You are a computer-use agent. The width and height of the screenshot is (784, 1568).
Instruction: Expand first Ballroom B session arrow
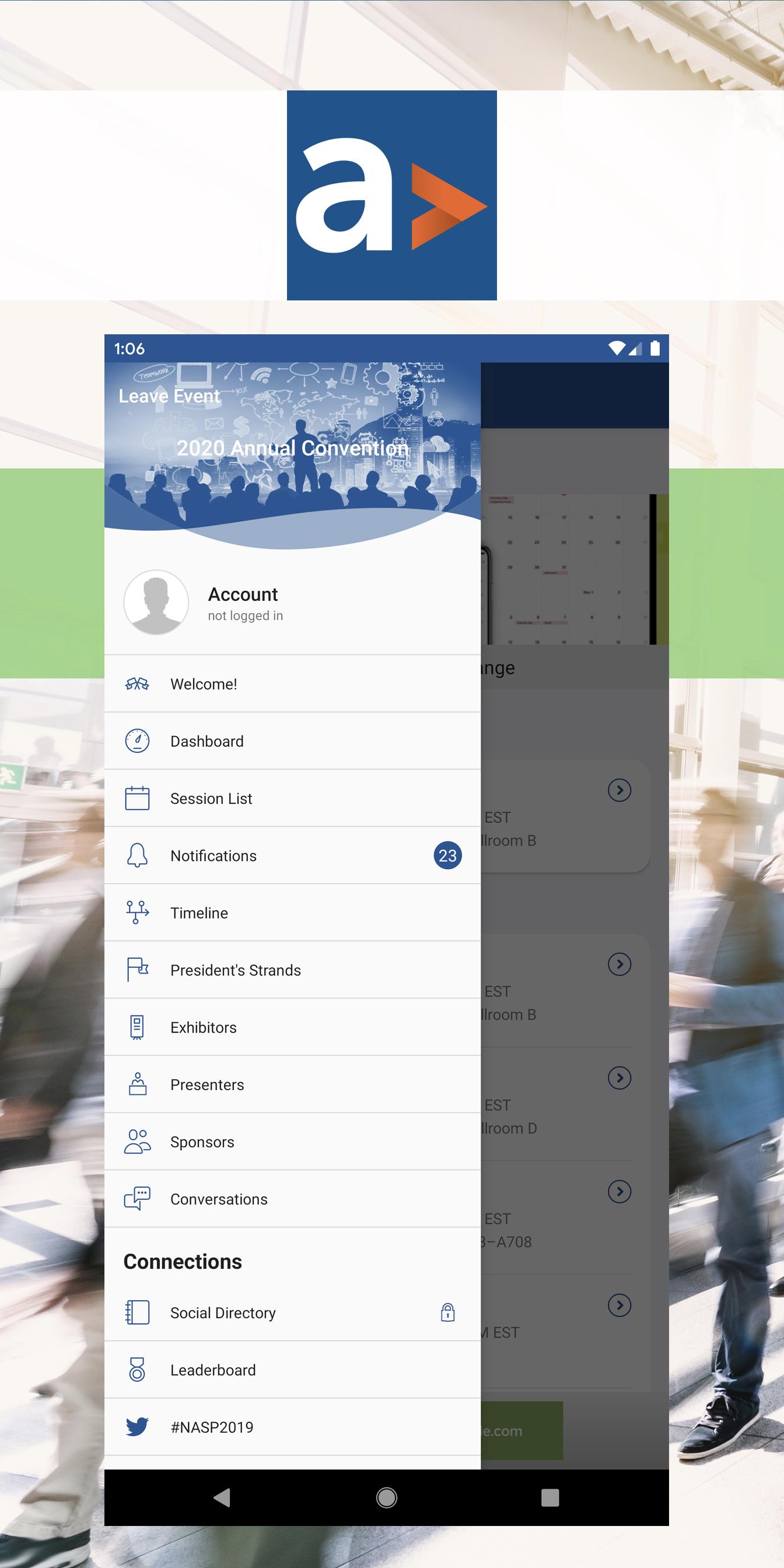(x=619, y=790)
